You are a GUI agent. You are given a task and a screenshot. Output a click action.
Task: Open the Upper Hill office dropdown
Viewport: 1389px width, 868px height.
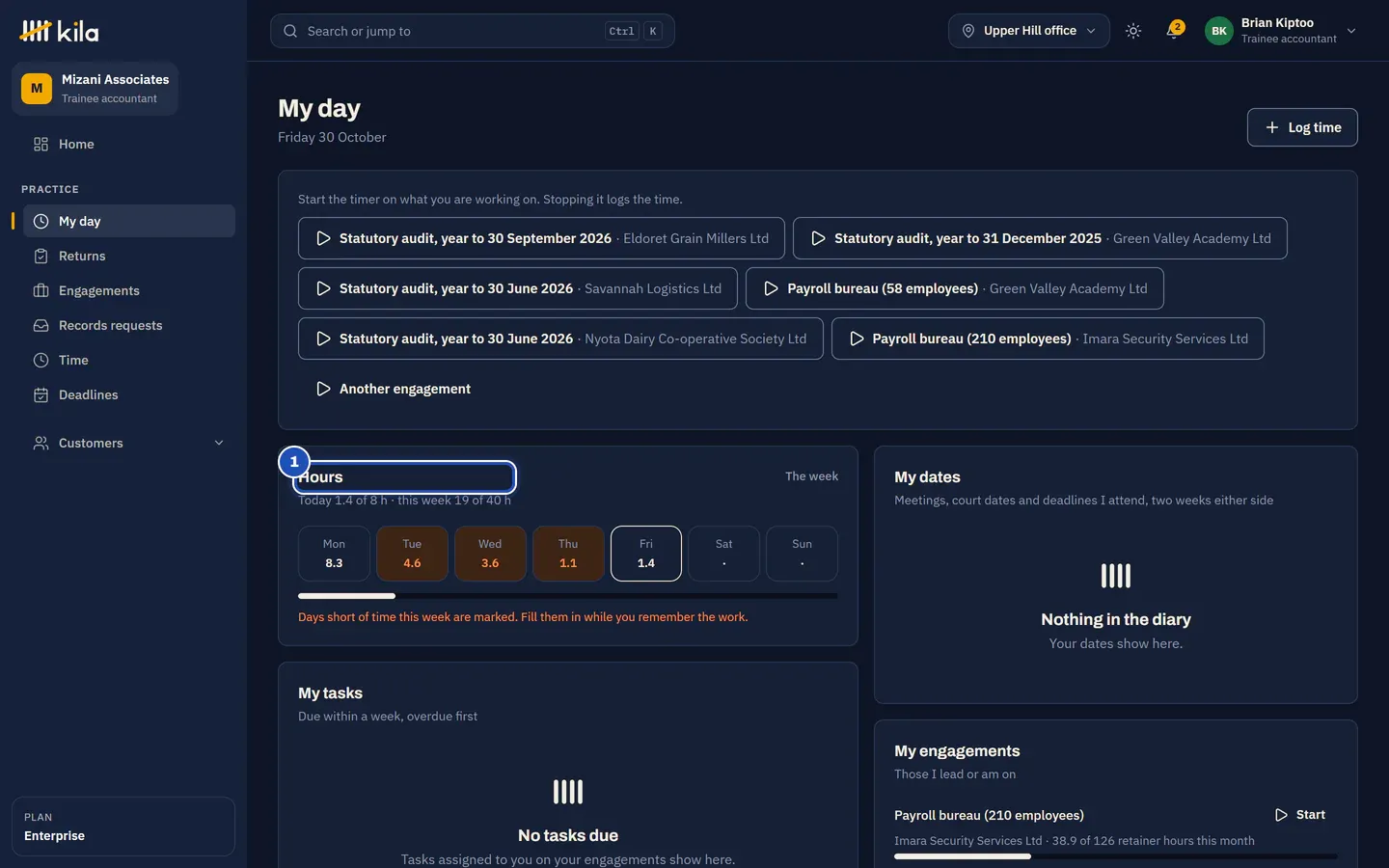(x=1029, y=31)
